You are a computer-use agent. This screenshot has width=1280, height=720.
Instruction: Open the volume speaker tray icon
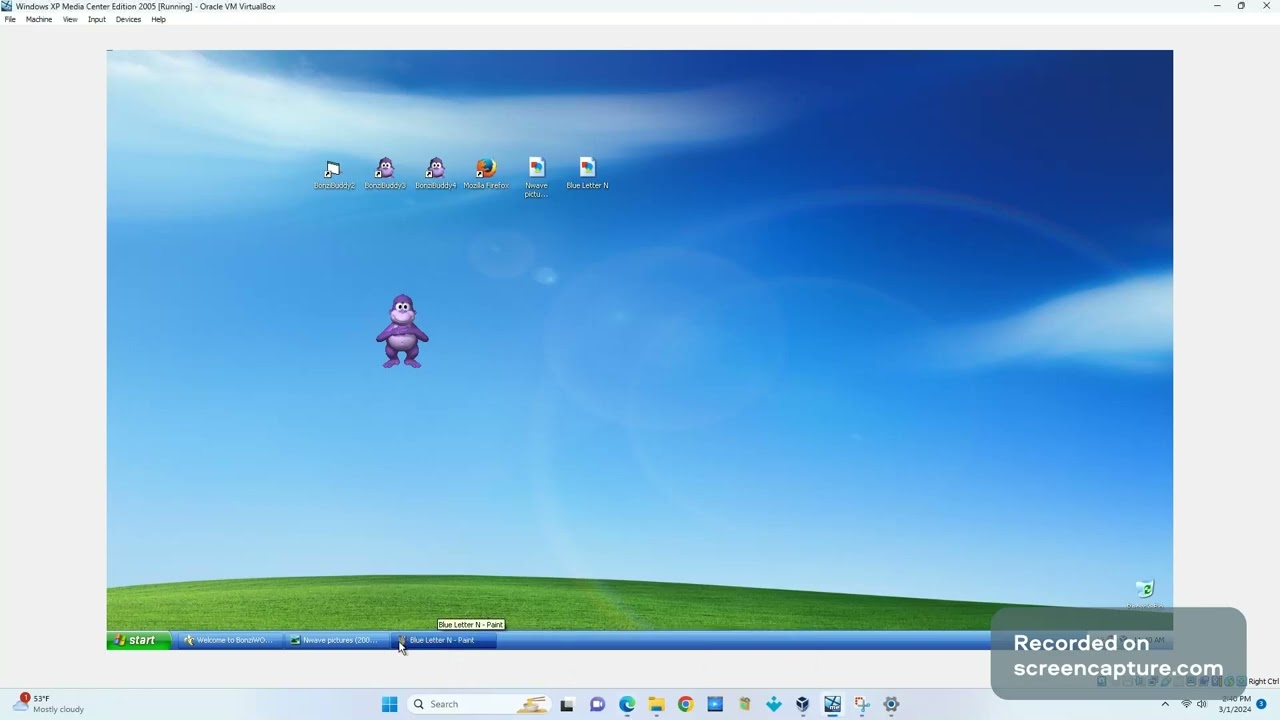pos(1201,704)
